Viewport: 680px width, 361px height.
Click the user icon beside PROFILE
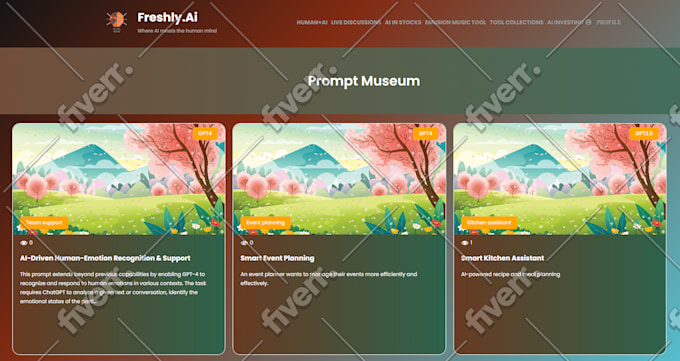click(x=588, y=22)
